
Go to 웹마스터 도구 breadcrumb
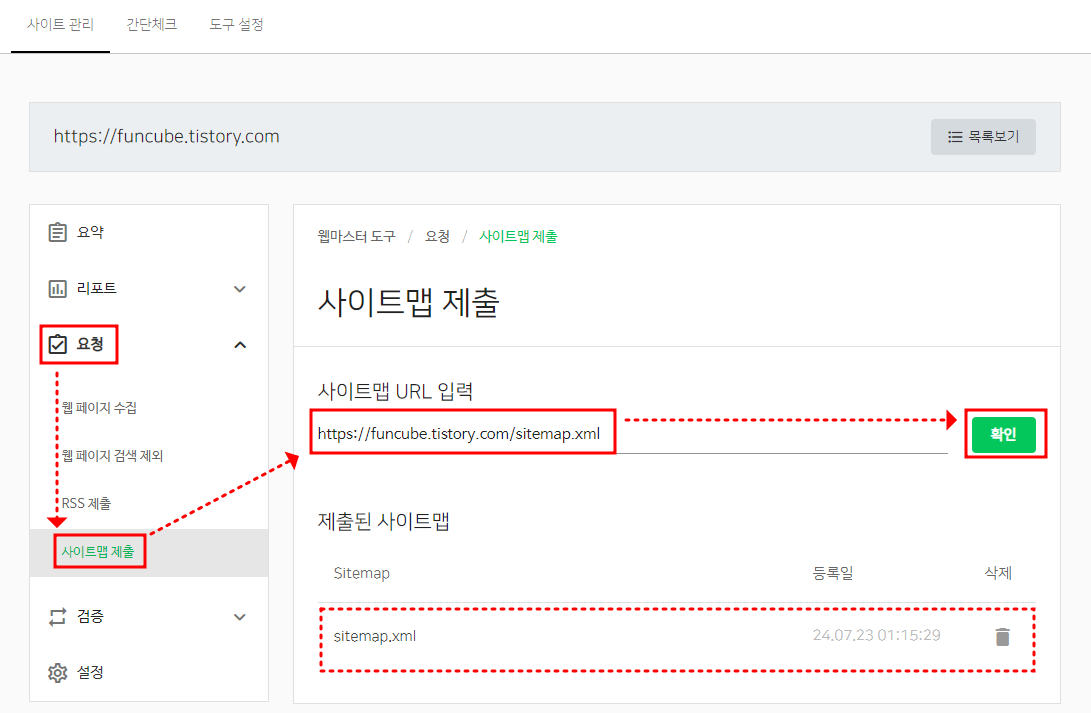(356, 237)
